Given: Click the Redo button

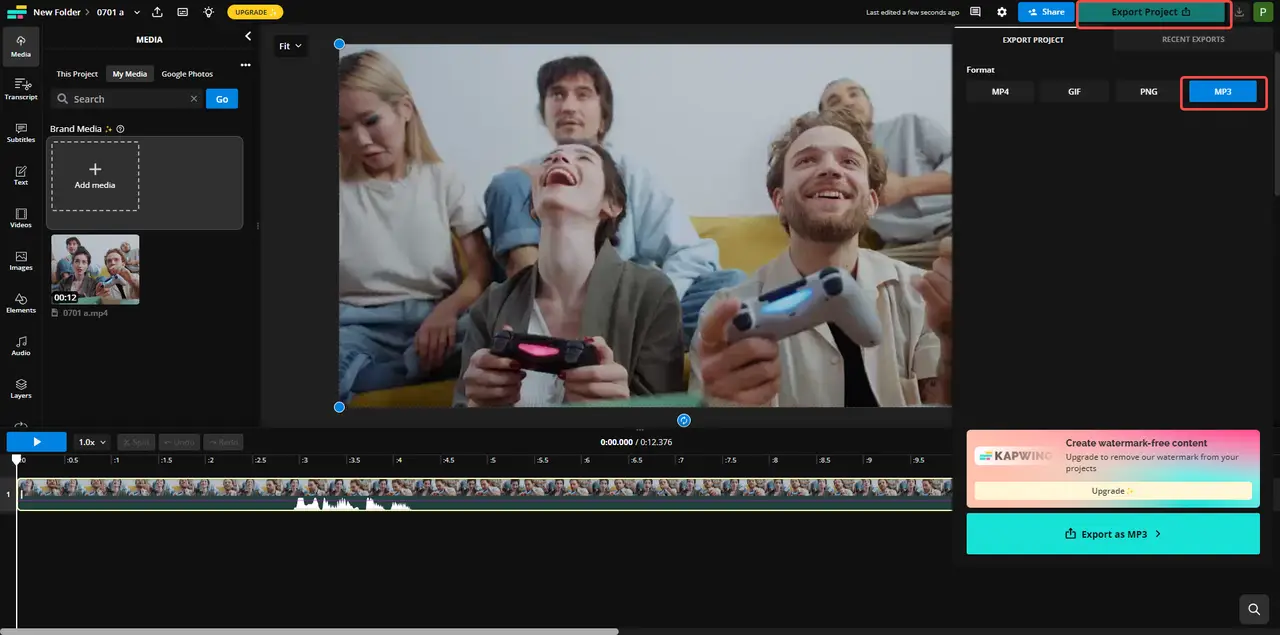Looking at the screenshot, I should click(x=224, y=442).
